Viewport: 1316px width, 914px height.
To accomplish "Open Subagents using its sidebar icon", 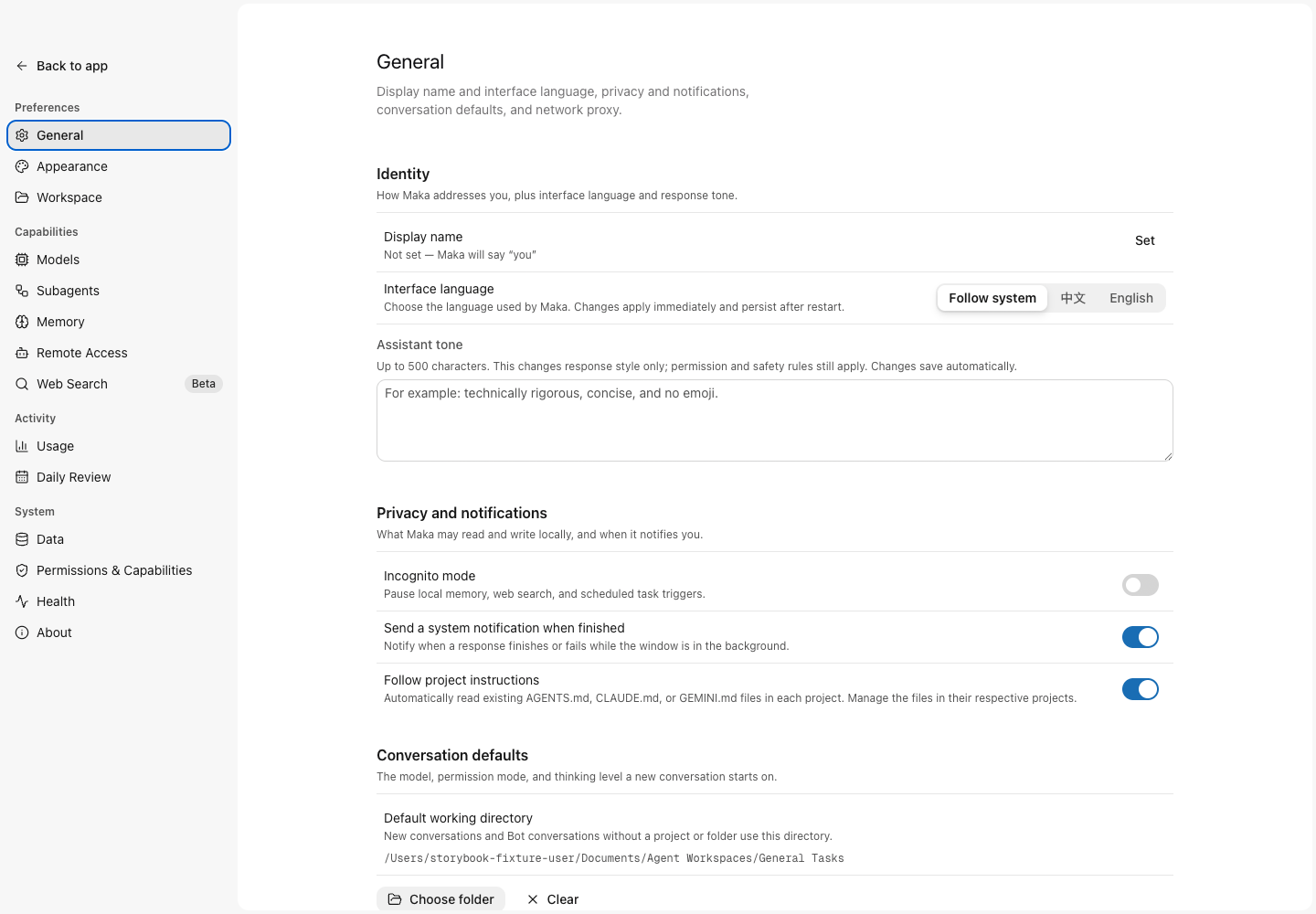I will tap(22, 291).
